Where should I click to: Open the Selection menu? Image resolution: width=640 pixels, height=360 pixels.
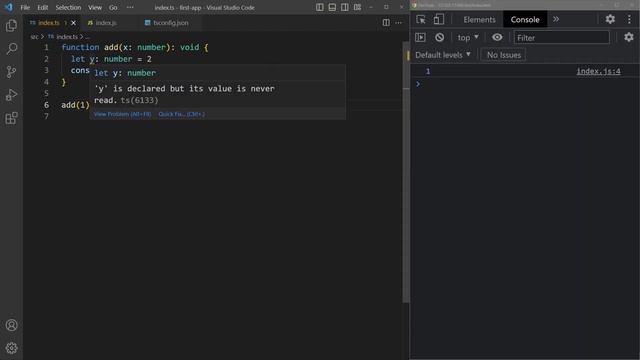click(x=68, y=7)
